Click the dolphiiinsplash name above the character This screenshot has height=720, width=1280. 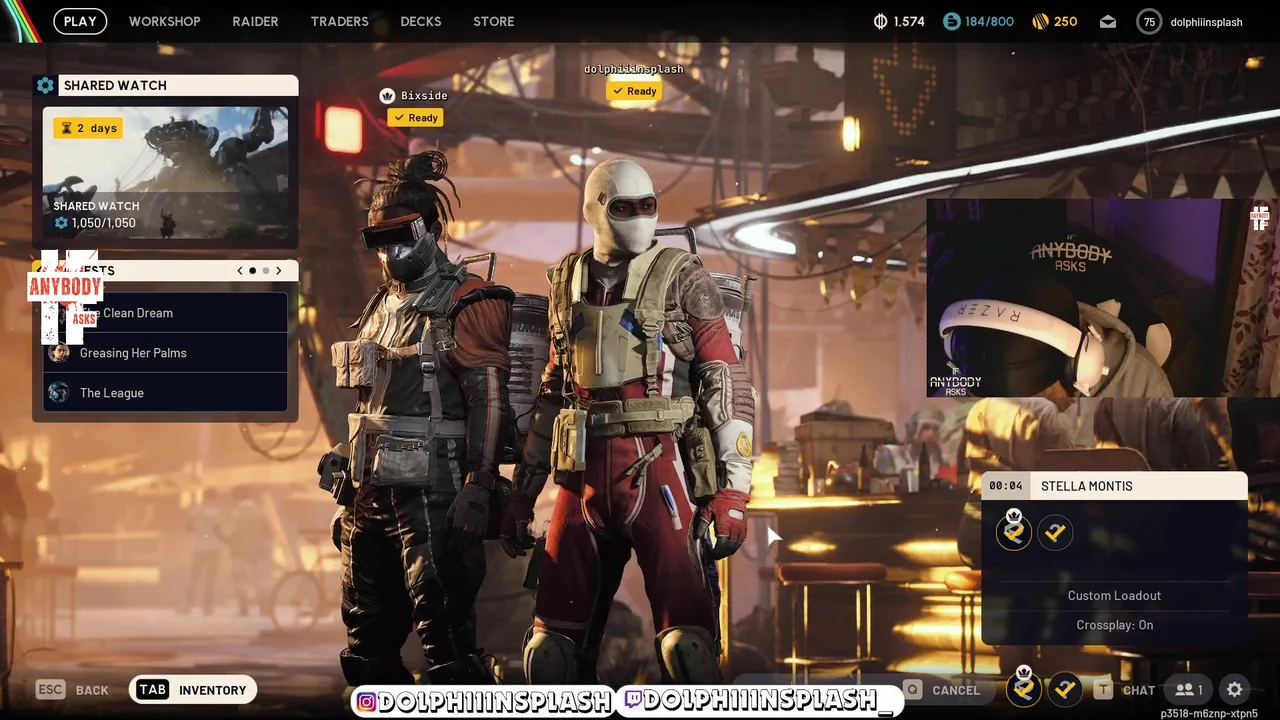click(x=634, y=69)
